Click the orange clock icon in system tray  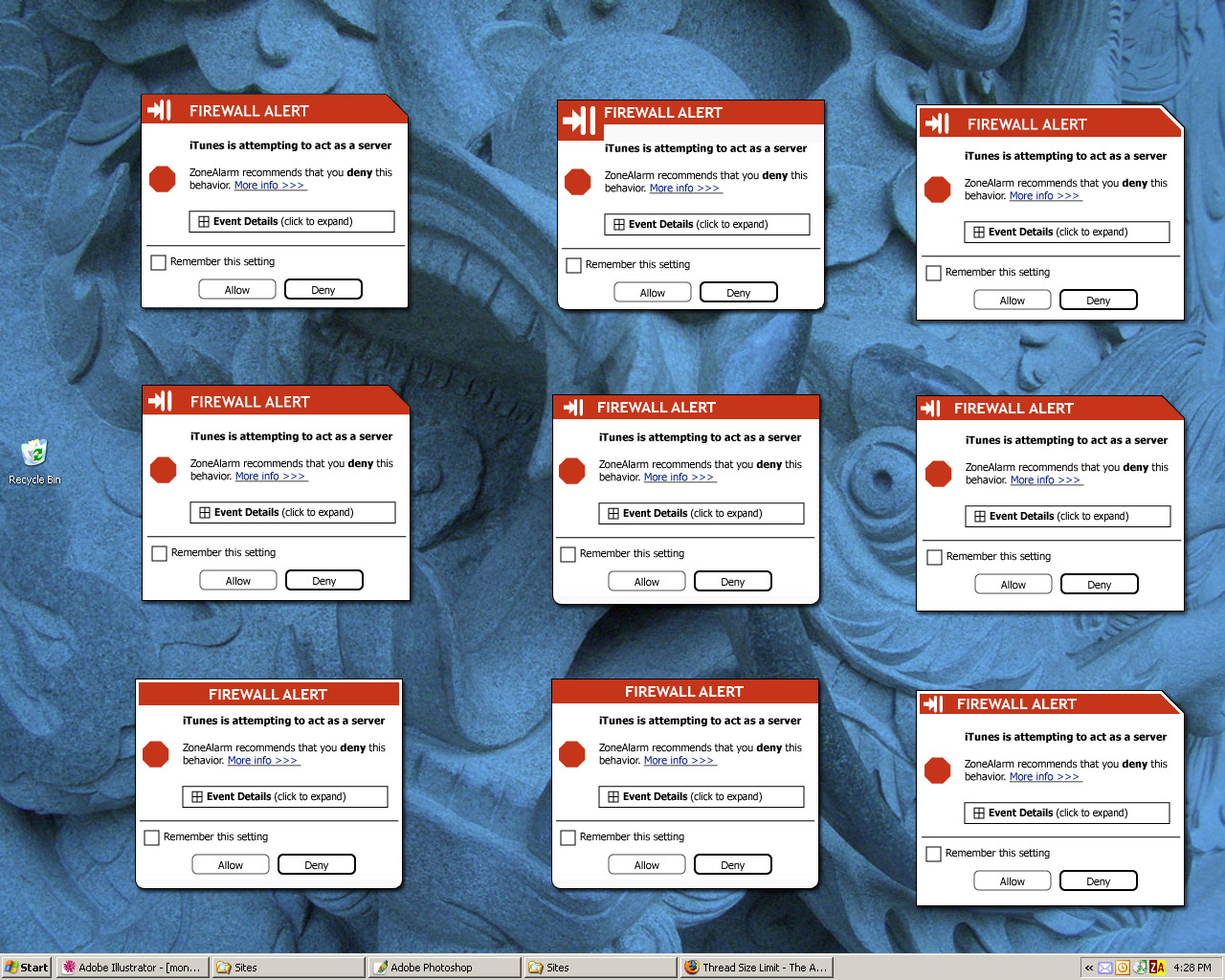click(x=1123, y=968)
